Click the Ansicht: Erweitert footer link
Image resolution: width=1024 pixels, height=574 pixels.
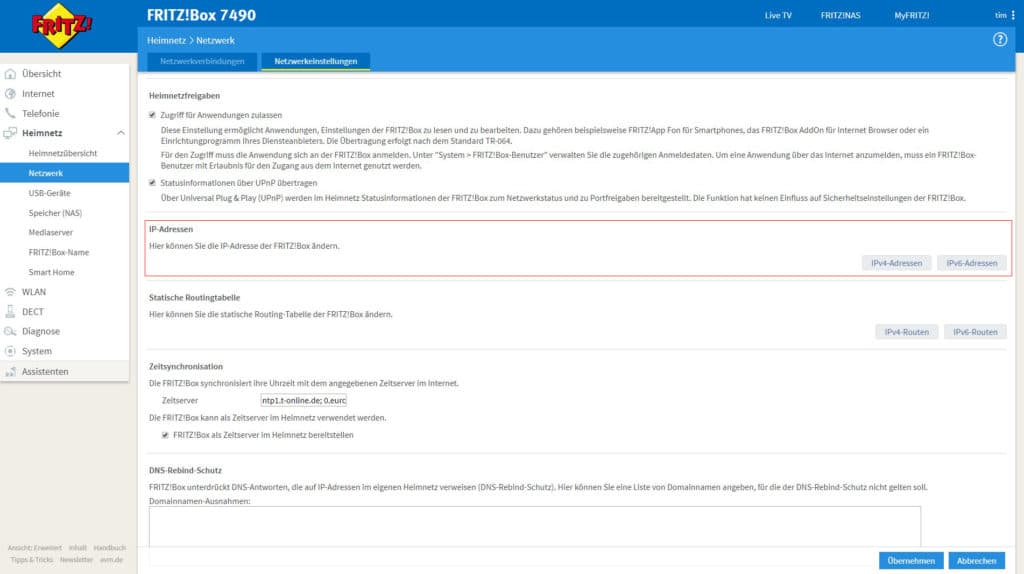click(x=35, y=548)
